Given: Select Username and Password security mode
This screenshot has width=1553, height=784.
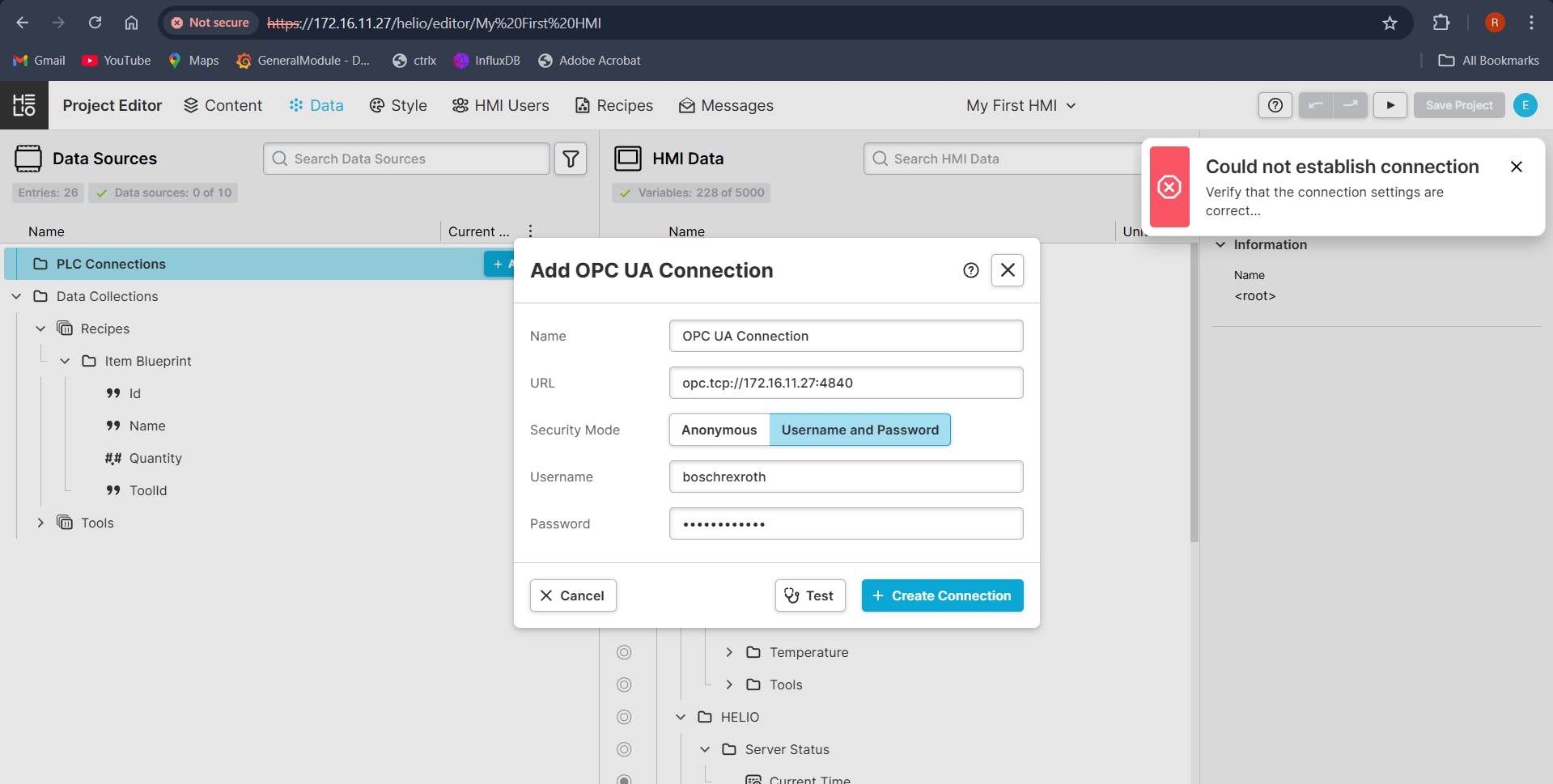Looking at the screenshot, I should pyautogui.click(x=859, y=430).
